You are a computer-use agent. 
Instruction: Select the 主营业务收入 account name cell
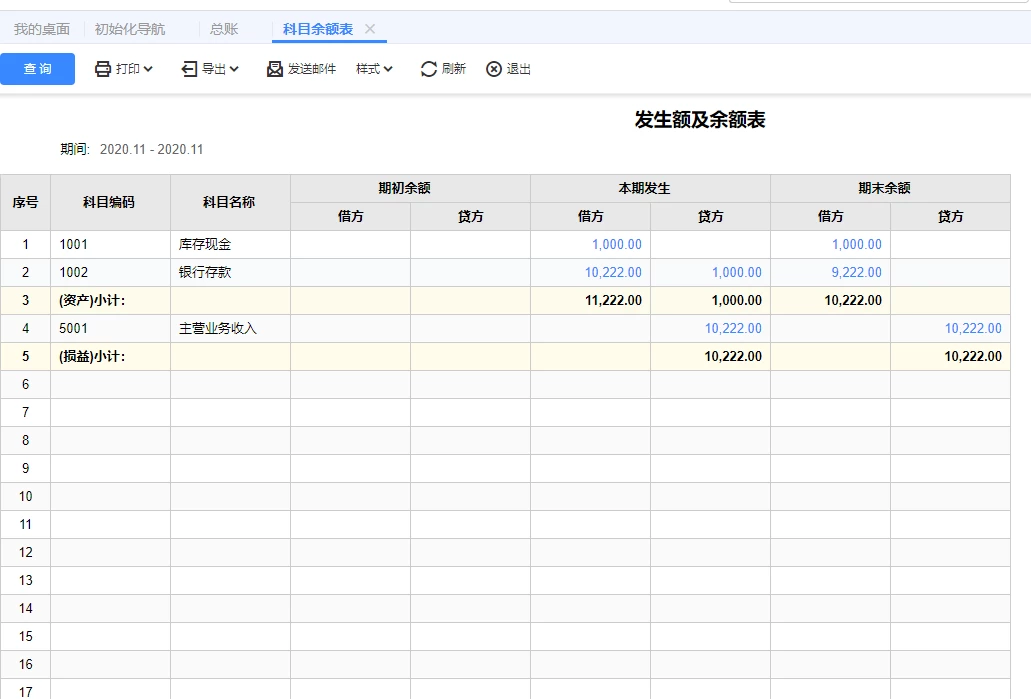coord(218,328)
